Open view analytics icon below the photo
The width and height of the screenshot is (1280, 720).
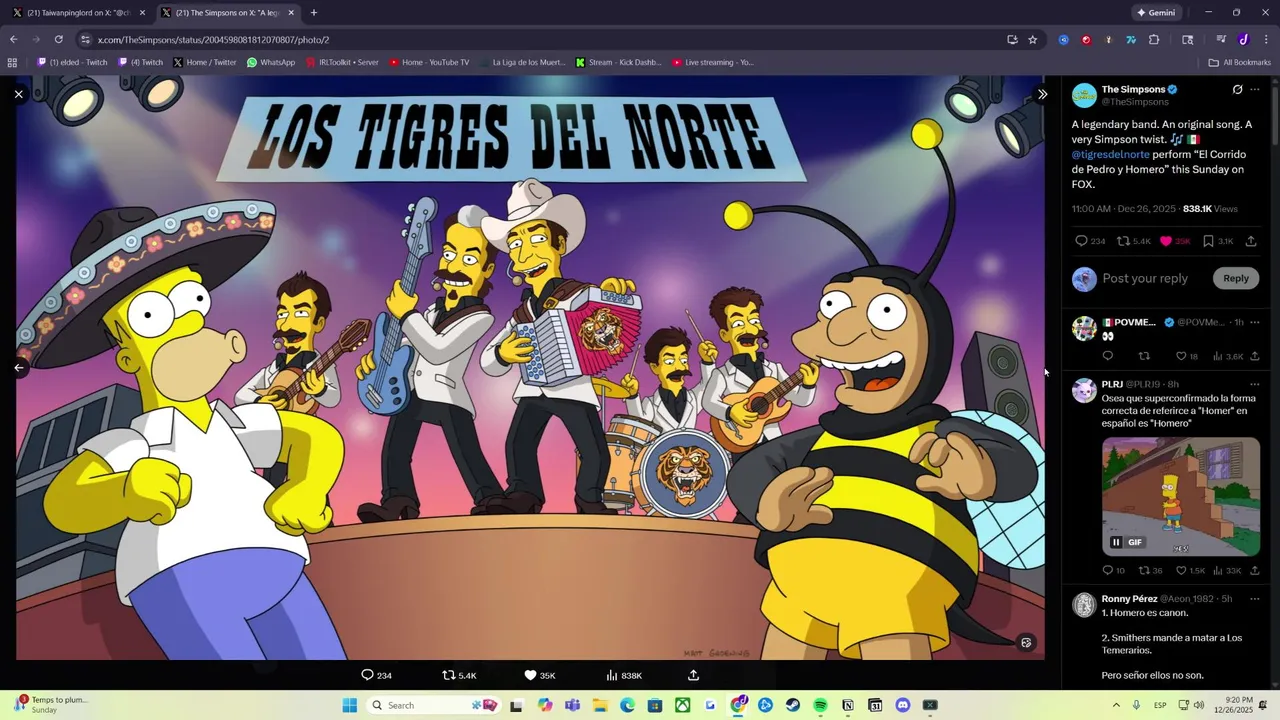click(x=612, y=675)
